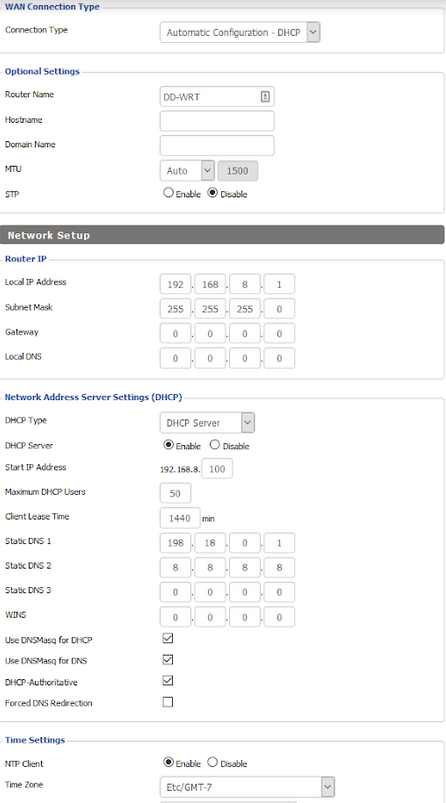The width and height of the screenshot is (446, 803).
Task: Click the Maximum DHCP Users field
Action: [x=175, y=493]
